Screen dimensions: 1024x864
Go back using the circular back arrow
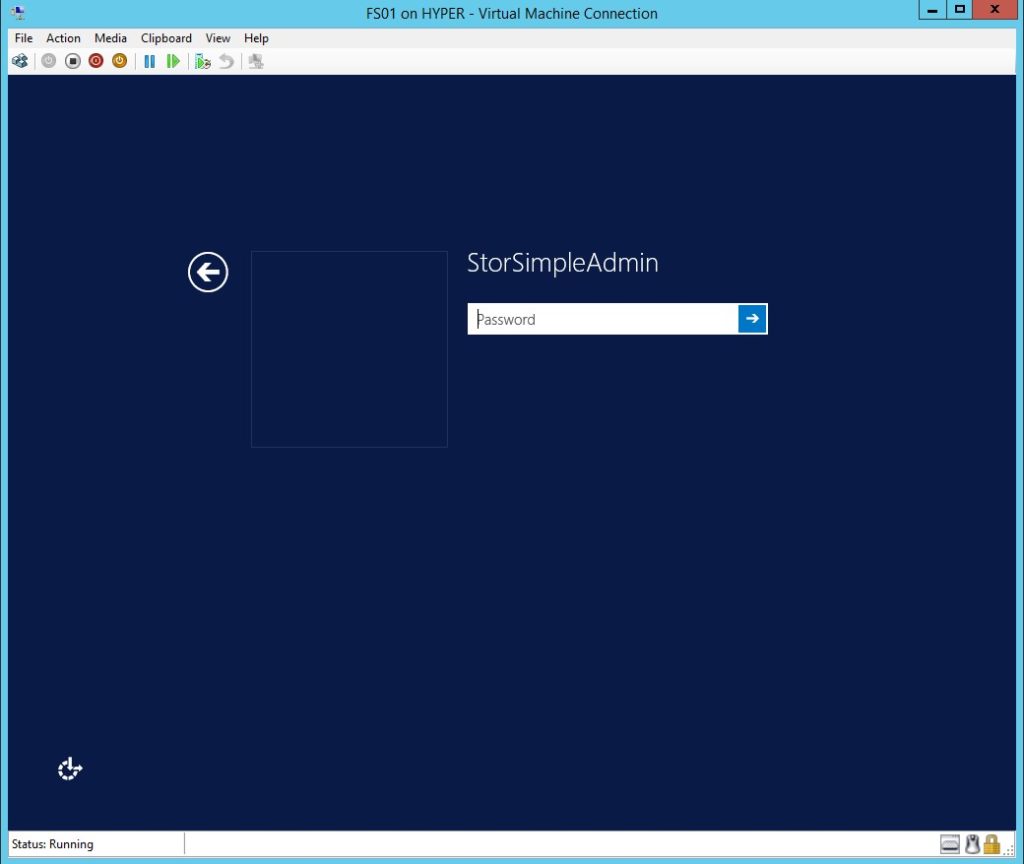tap(207, 271)
